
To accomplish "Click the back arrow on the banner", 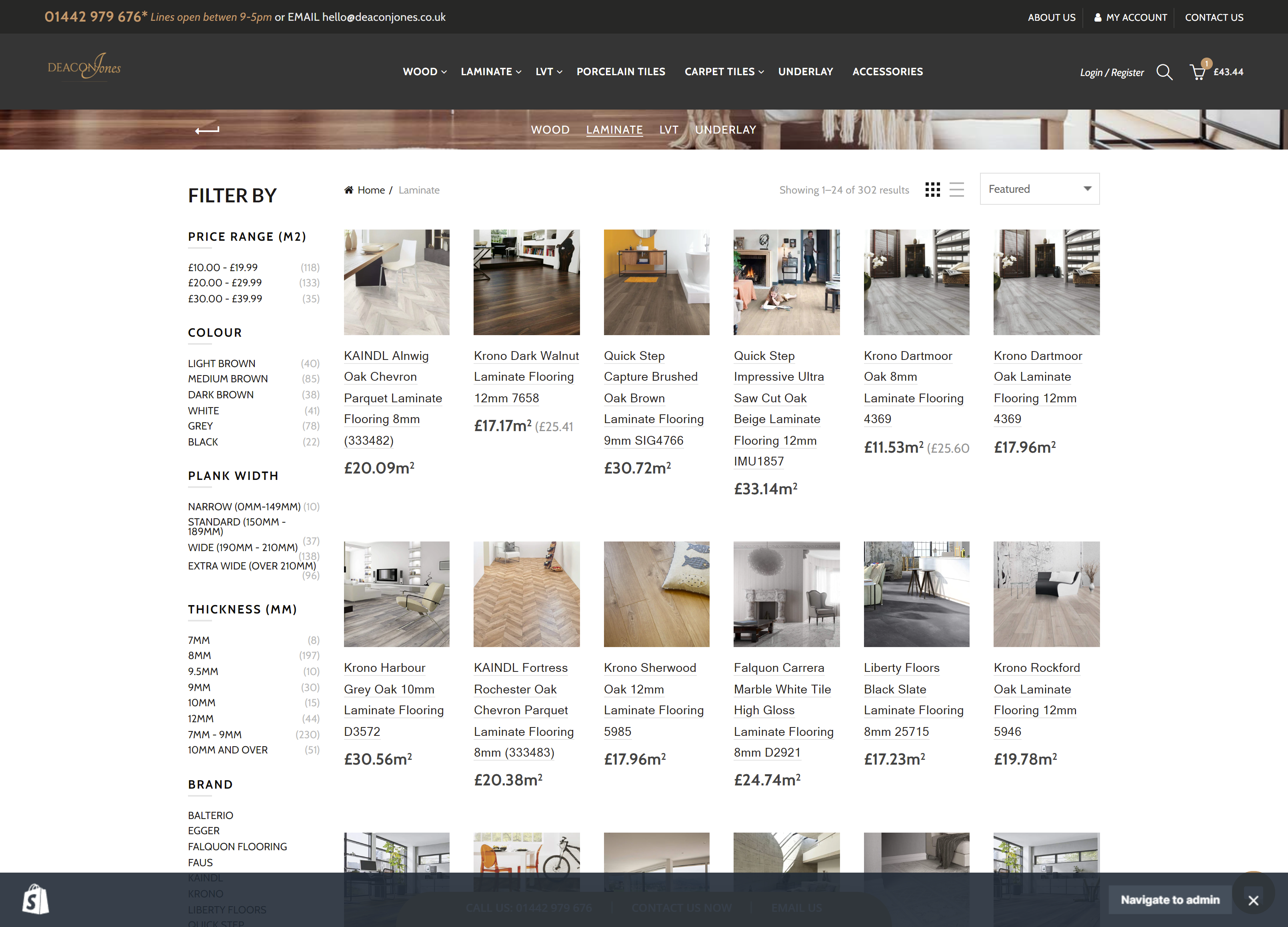I will click(207, 130).
